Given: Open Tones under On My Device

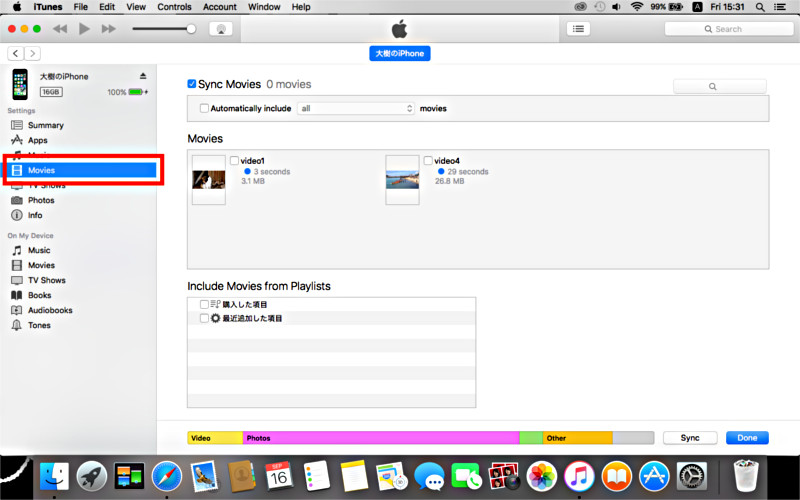Looking at the screenshot, I should (x=39, y=325).
